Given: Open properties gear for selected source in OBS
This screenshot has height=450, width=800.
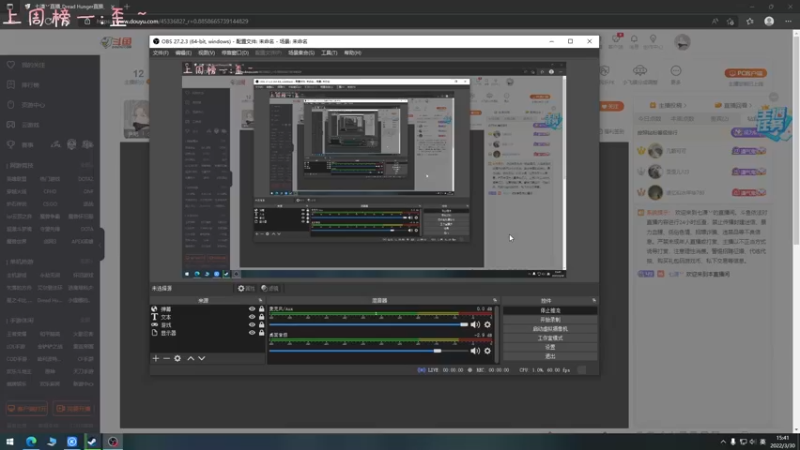Looking at the screenshot, I should point(246,288).
